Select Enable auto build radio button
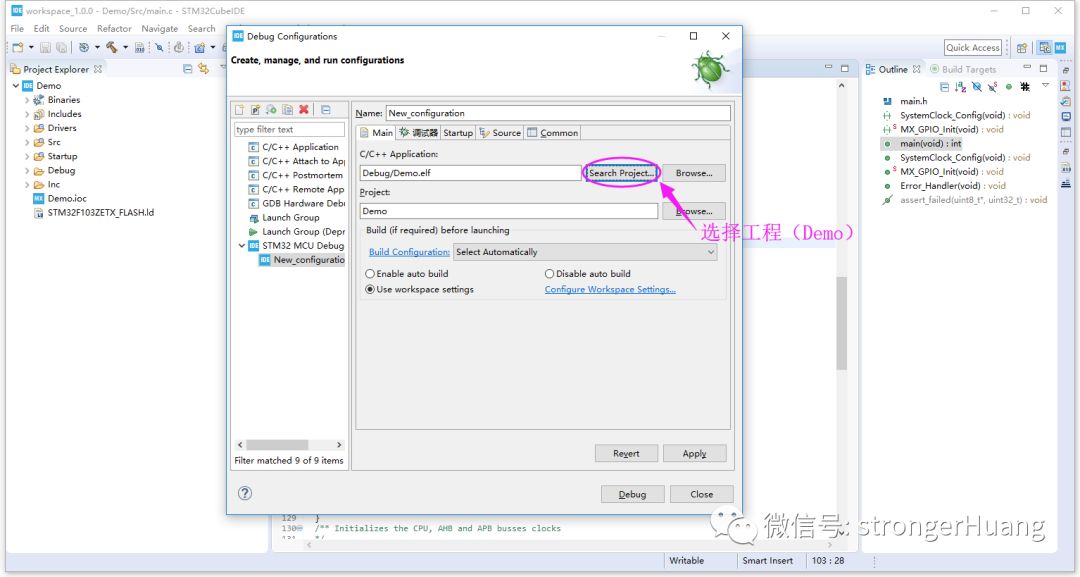 [370, 274]
